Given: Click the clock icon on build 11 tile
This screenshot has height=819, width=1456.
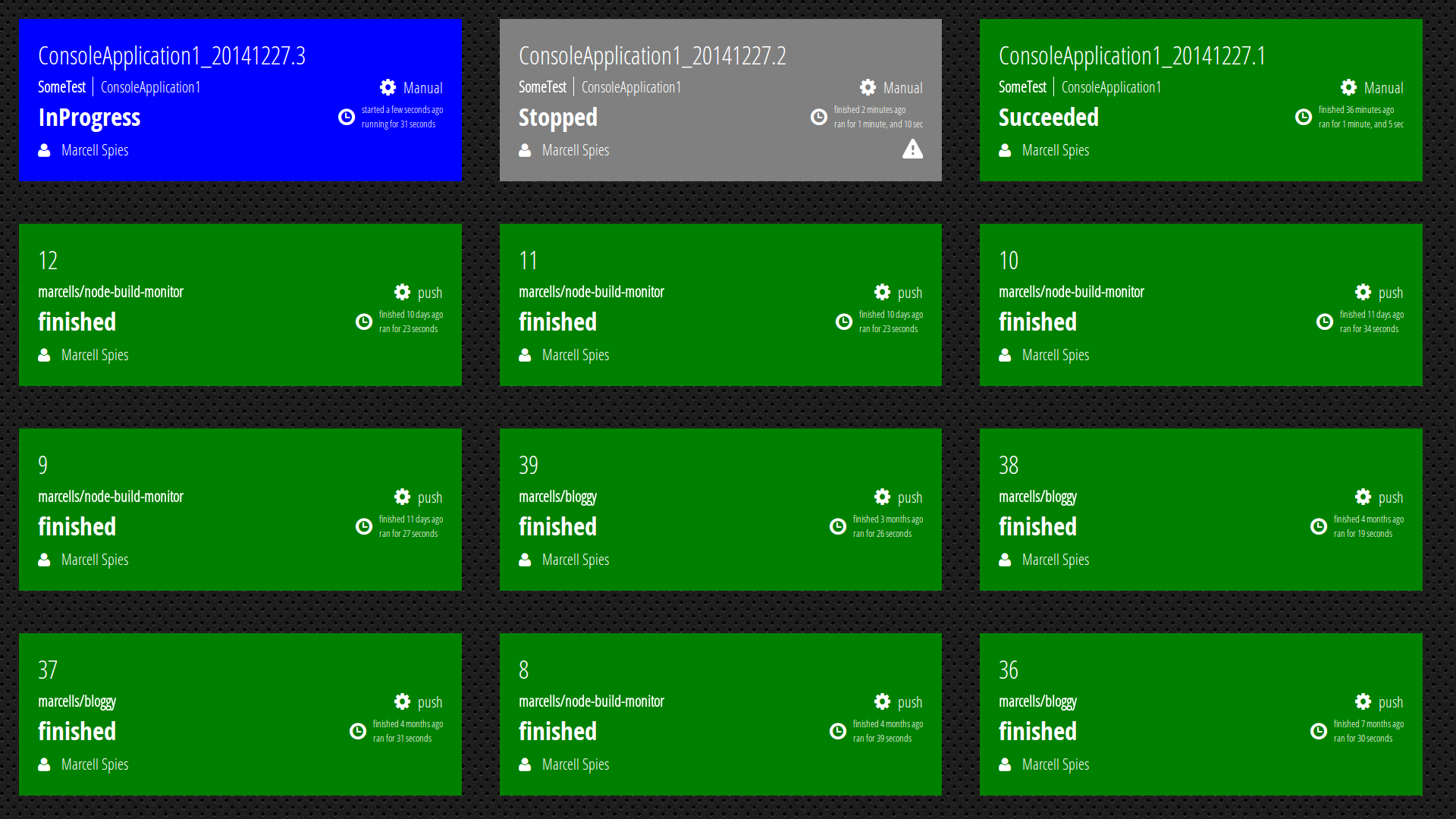Looking at the screenshot, I should pos(843,322).
